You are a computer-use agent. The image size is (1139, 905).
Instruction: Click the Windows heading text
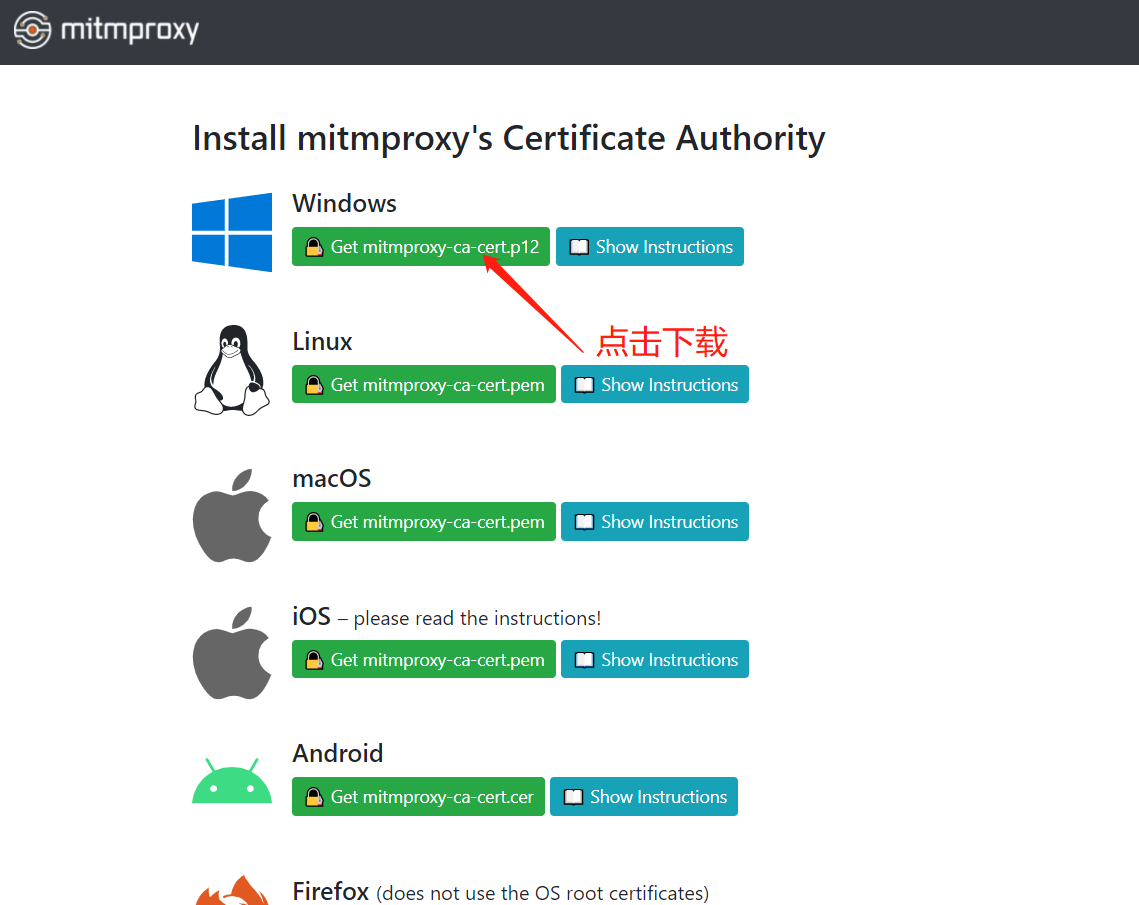344,203
